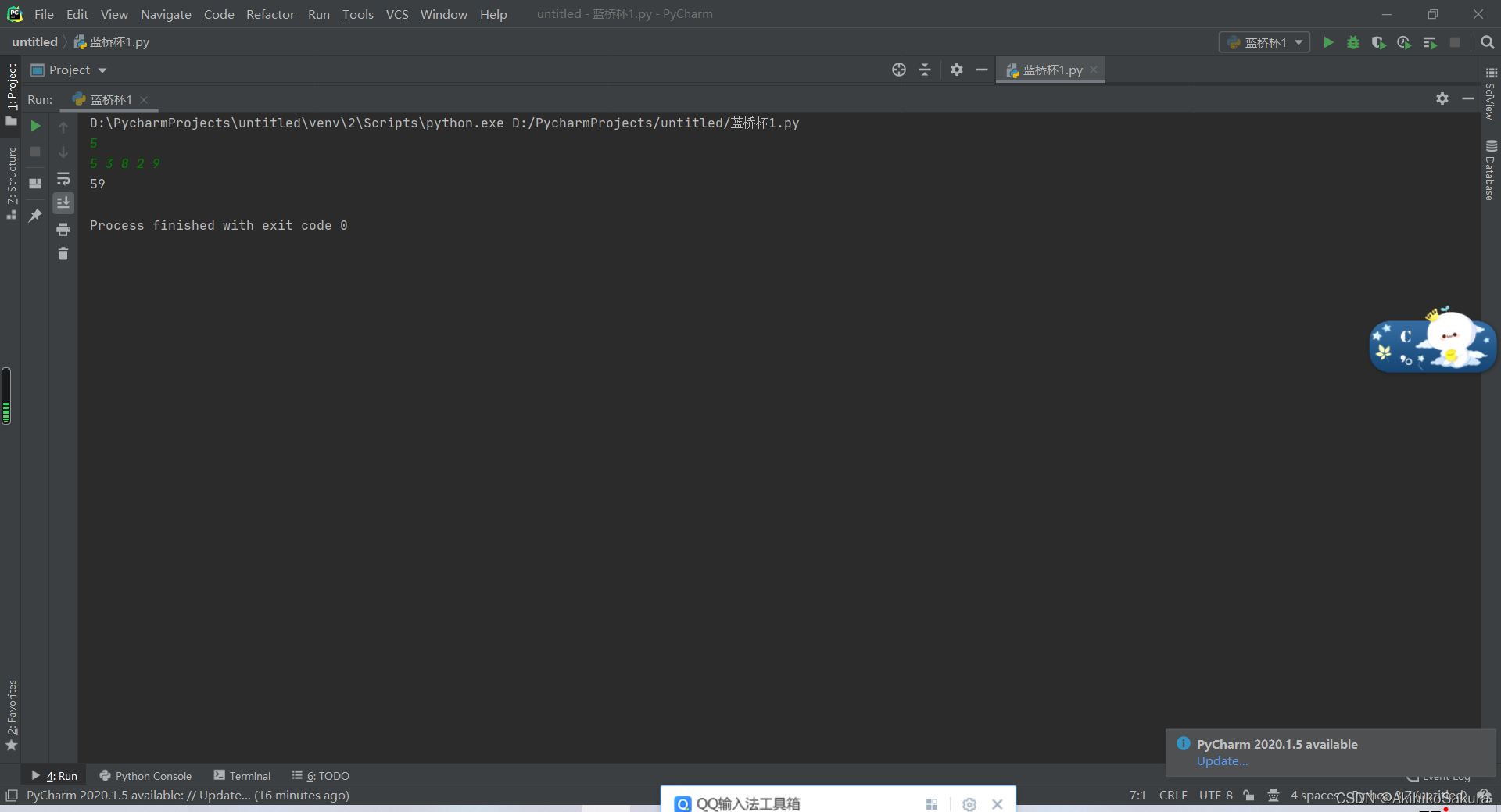Click the Update link for PyCharm 2020.1.5
The width and height of the screenshot is (1501, 812).
(1221, 760)
